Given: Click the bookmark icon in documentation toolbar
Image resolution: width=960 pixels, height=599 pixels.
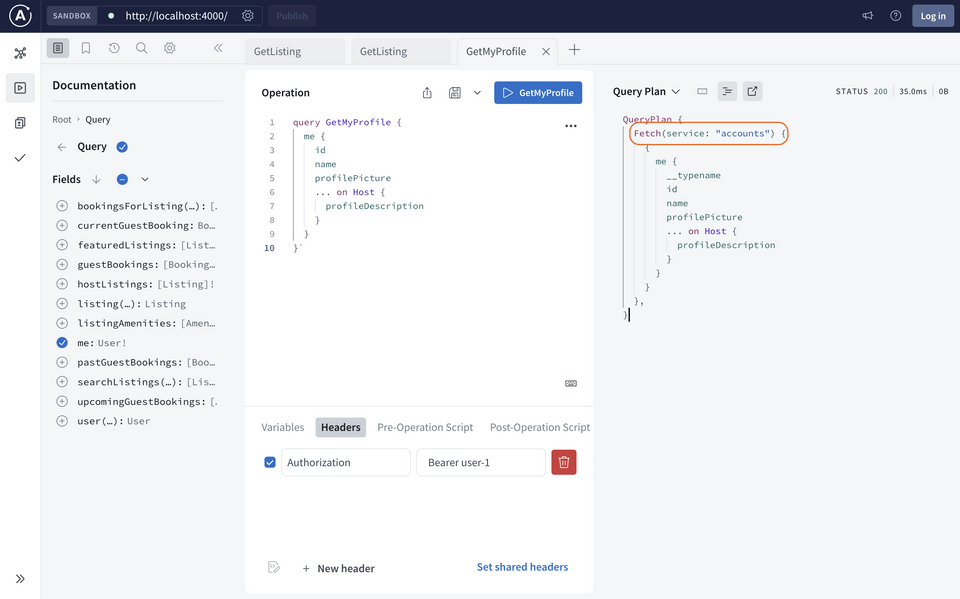Looking at the screenshot, I should click(x=86, y=48).
